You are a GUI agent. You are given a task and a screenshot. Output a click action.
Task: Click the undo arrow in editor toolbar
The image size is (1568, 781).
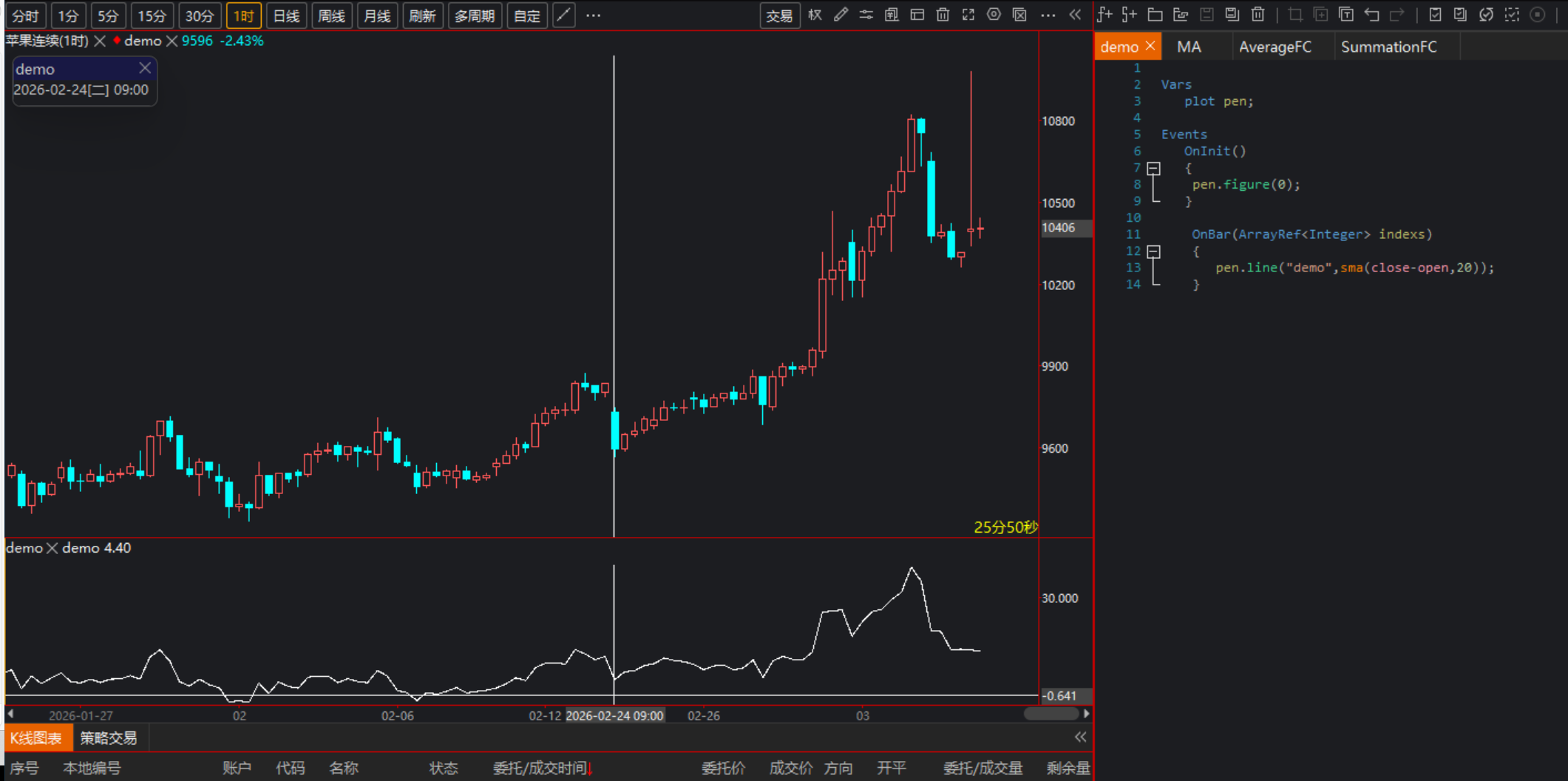[x=1372, y=15]
